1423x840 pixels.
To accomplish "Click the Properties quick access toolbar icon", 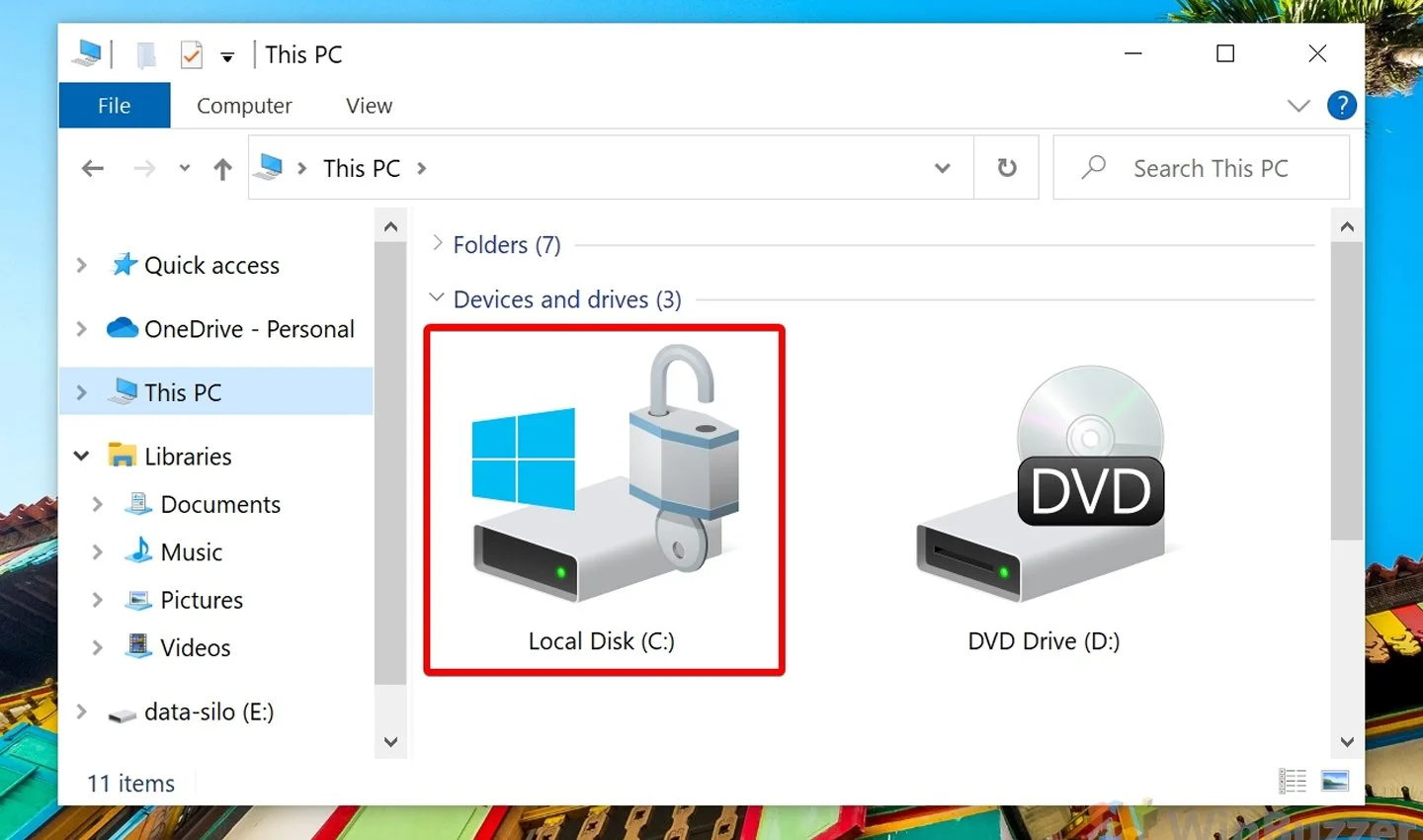I will coord(192,54).
